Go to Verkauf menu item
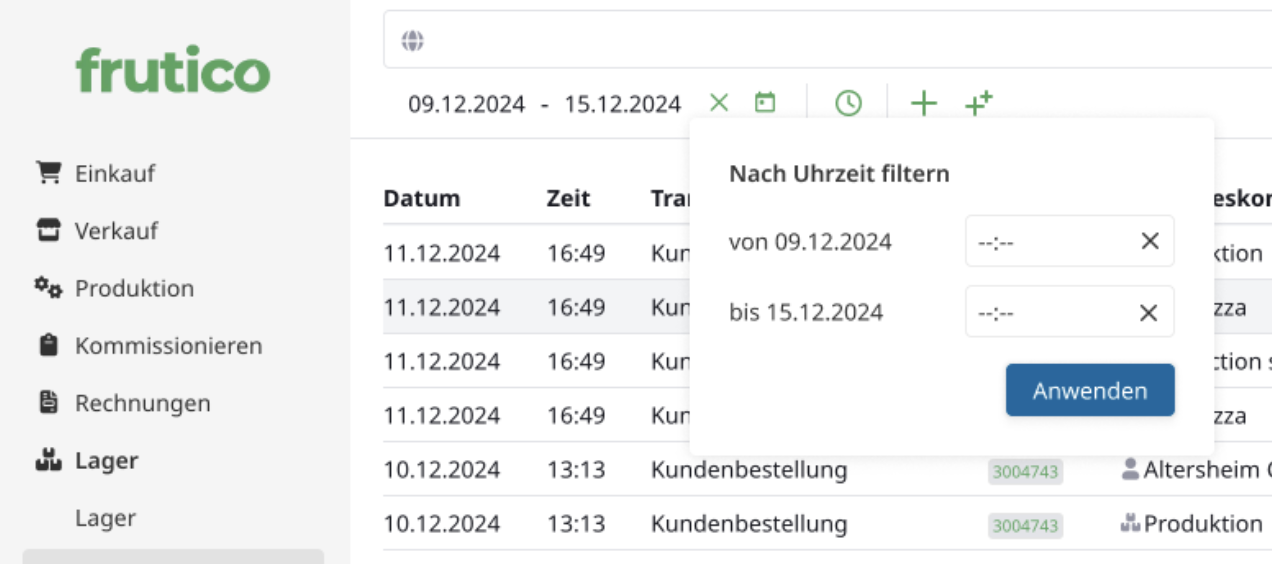The image size is (1272, 564). pos(116,231)
